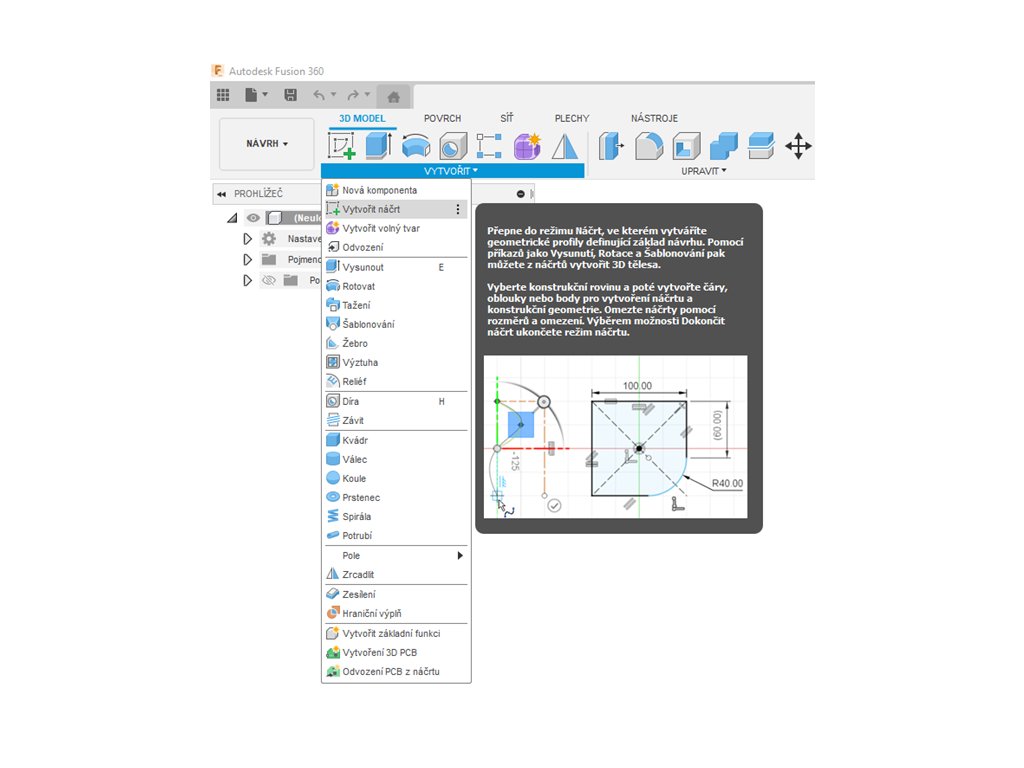
Task: Click the combine toolbar icon
Action: (724, 146)
